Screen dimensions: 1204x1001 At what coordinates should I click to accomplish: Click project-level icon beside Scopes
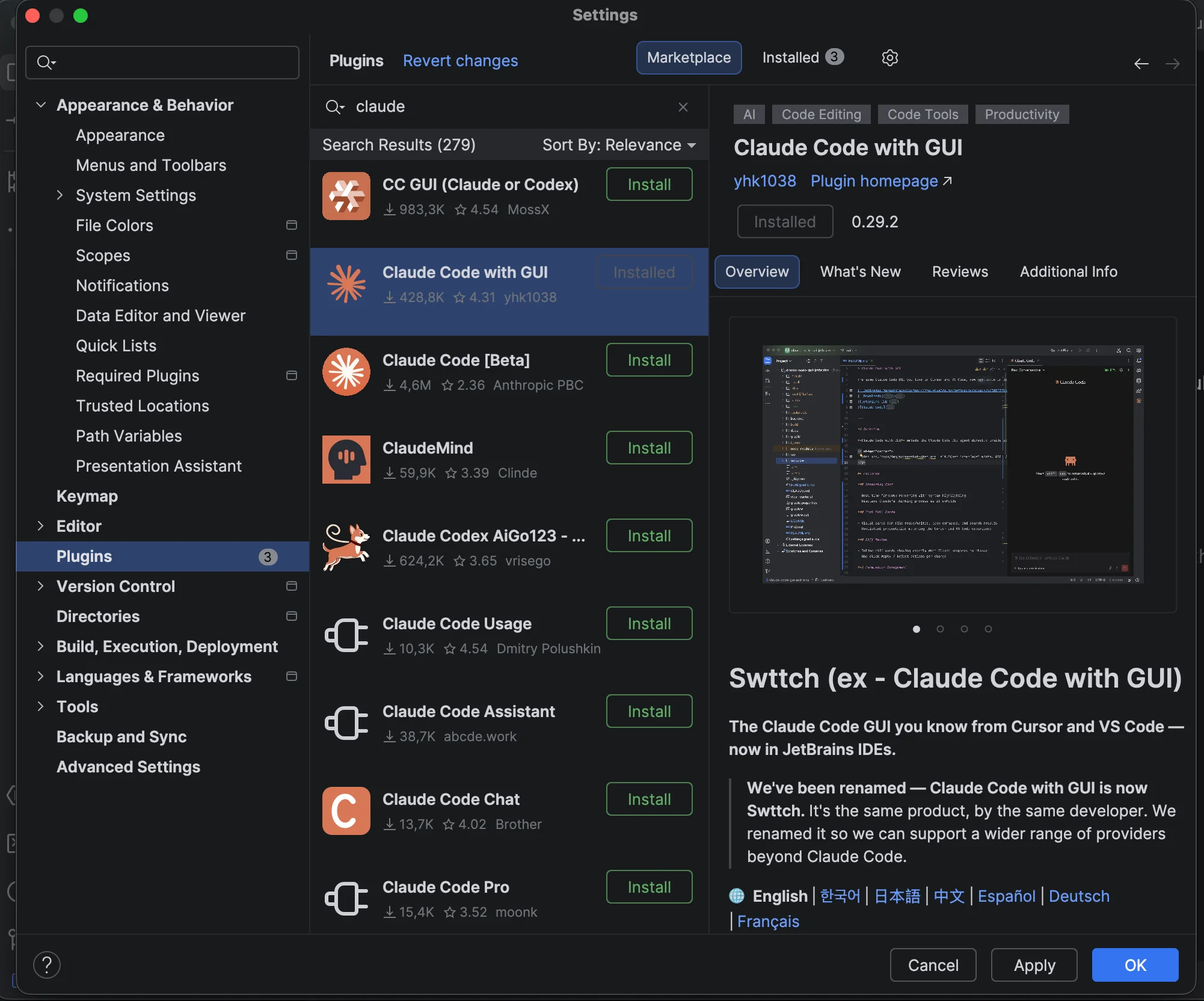click(x=292, y=255)
